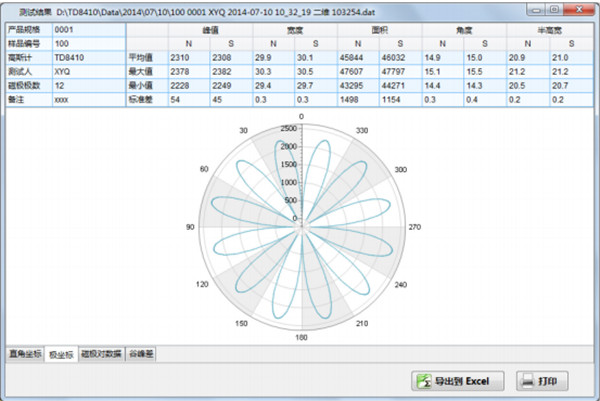This screenshot has width=600, height=401.
Task: Select the 面积 column header
Action: pyautogui.click(x=380, y=30)
